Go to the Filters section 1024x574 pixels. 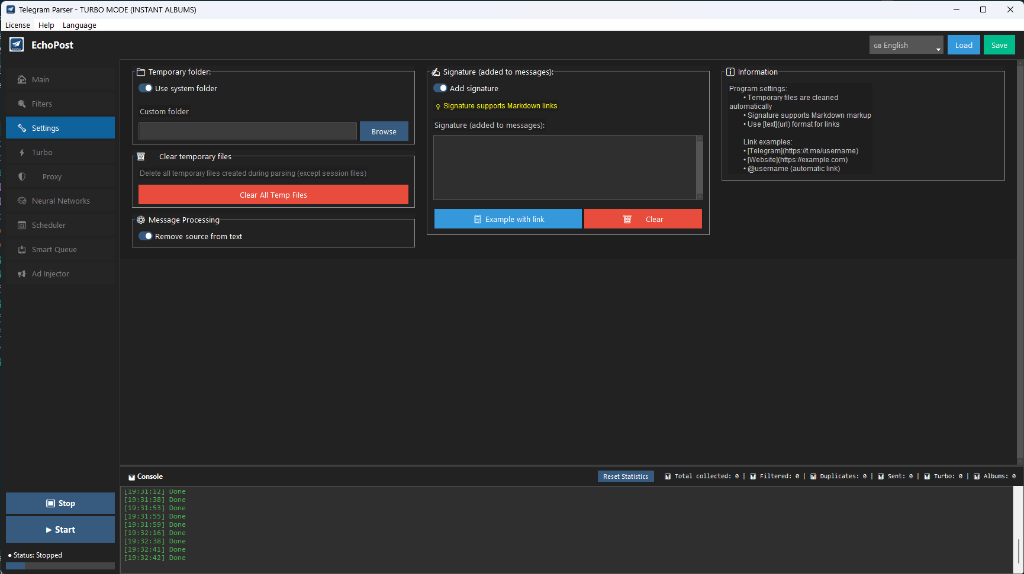[60, 104]
